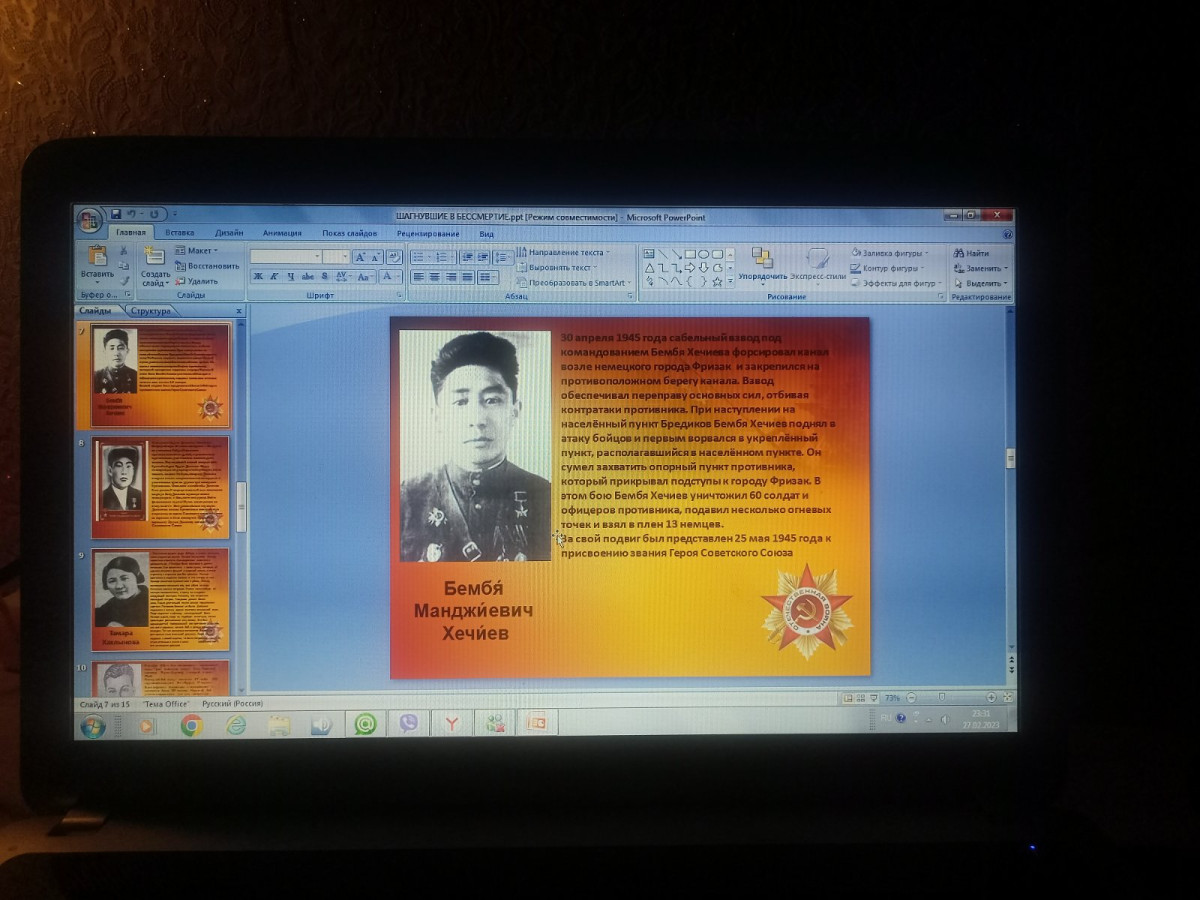Viewport: 1200px width, 900px height.
Task: Click the Find (Найти) binoculars button
Action: 971,253
